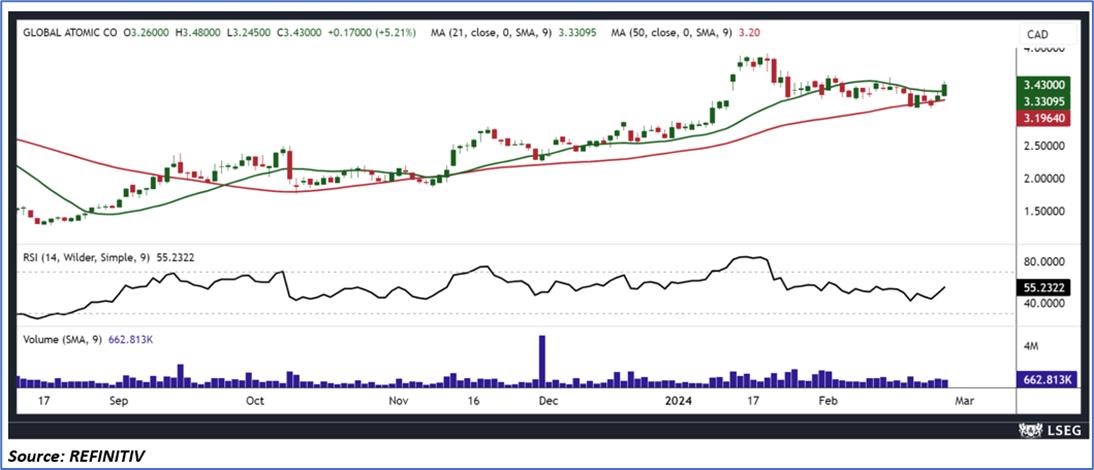Click the green 3.43000 price label
This screenshot has width=1094, height=470.
tap(1044, 84)
